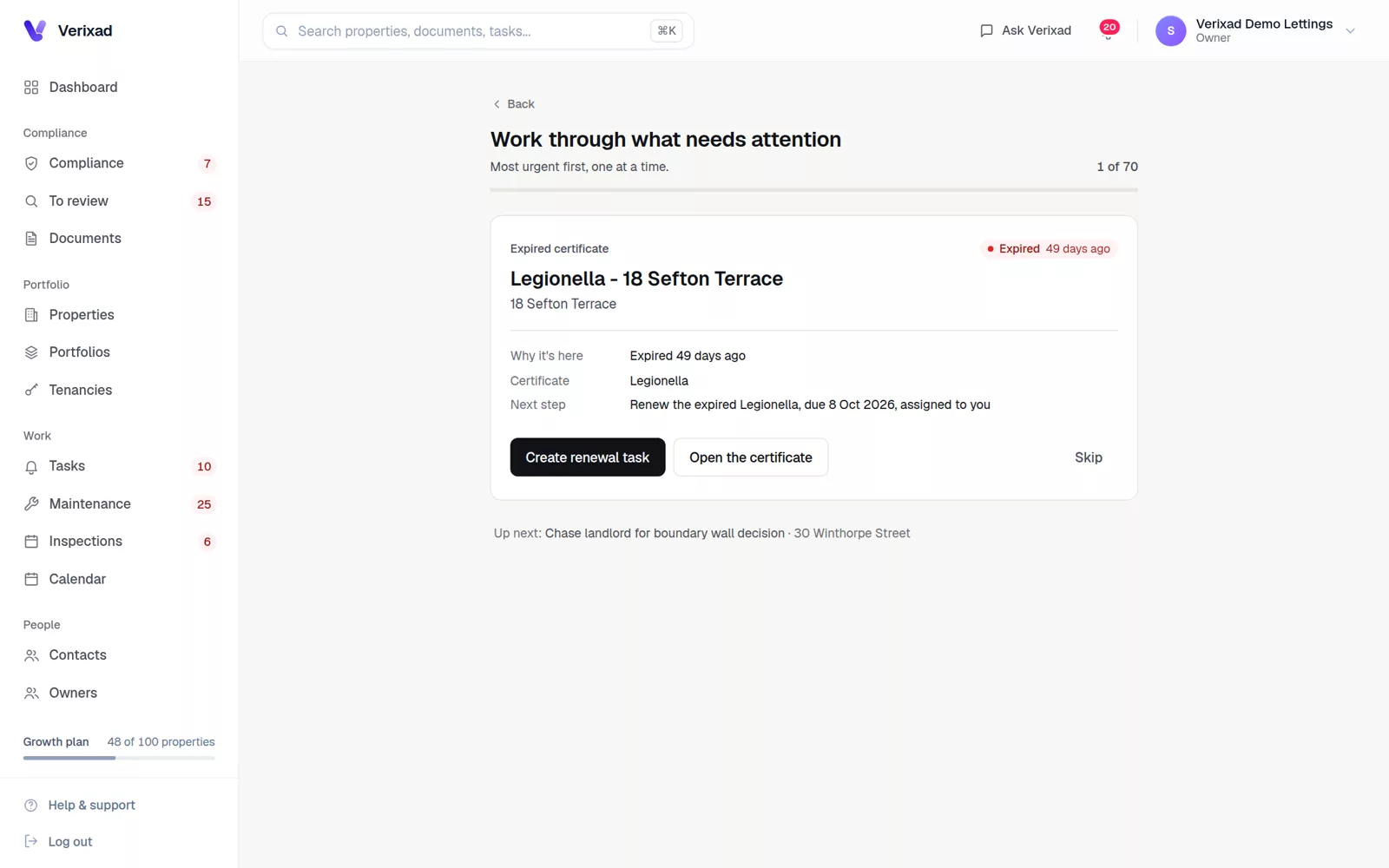Click the Create renewal task button
Image resolution: width=1389 pixels, height=868 pixels.
point(588,457)
